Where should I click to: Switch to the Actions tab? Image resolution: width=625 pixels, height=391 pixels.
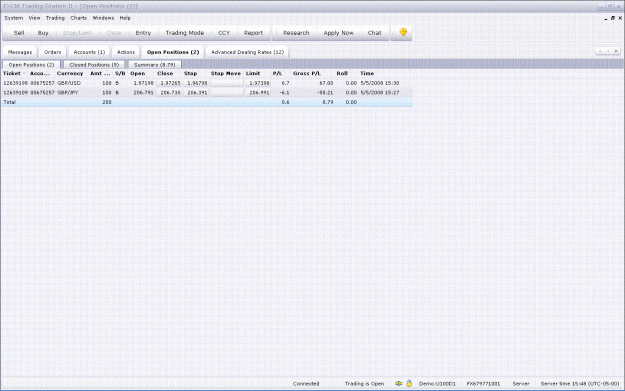(x=126, y=52)
